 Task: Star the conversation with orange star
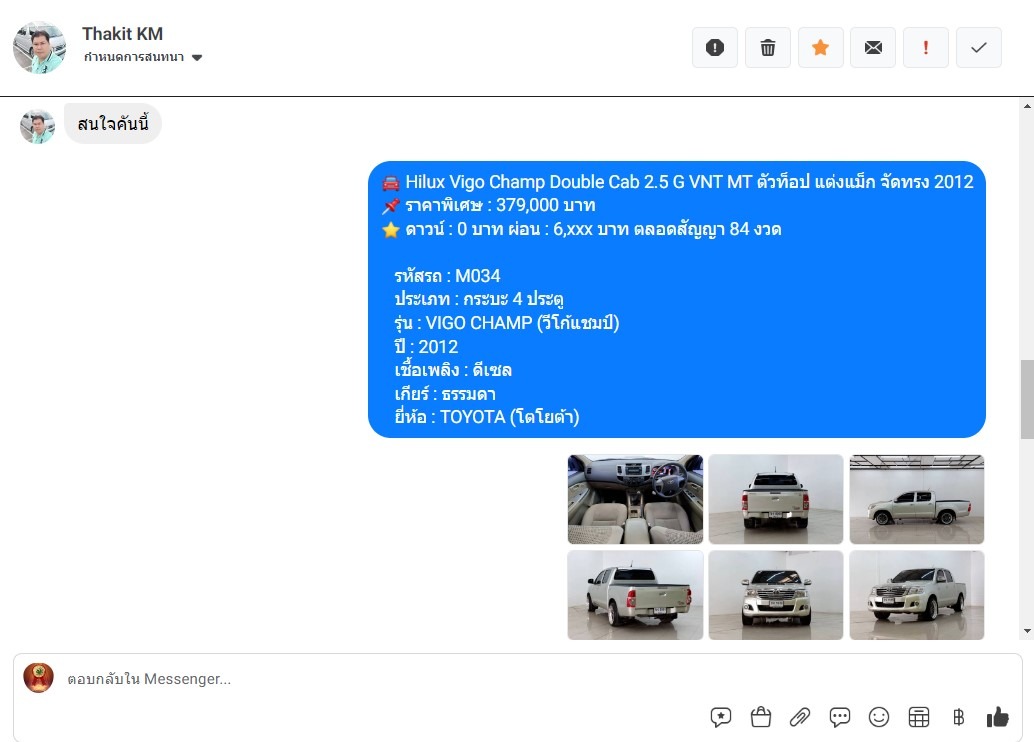(820, 47)
